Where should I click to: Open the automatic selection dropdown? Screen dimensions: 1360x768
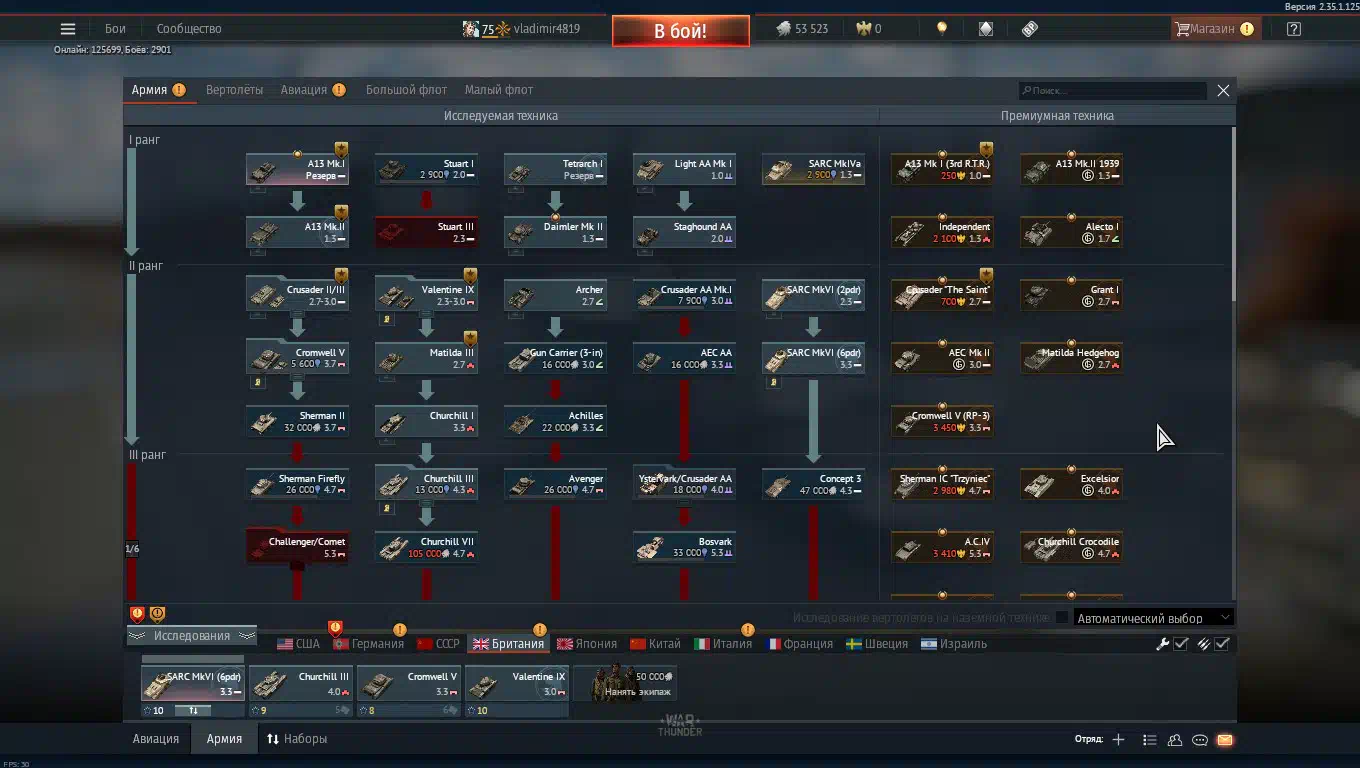pos(1152,618)
